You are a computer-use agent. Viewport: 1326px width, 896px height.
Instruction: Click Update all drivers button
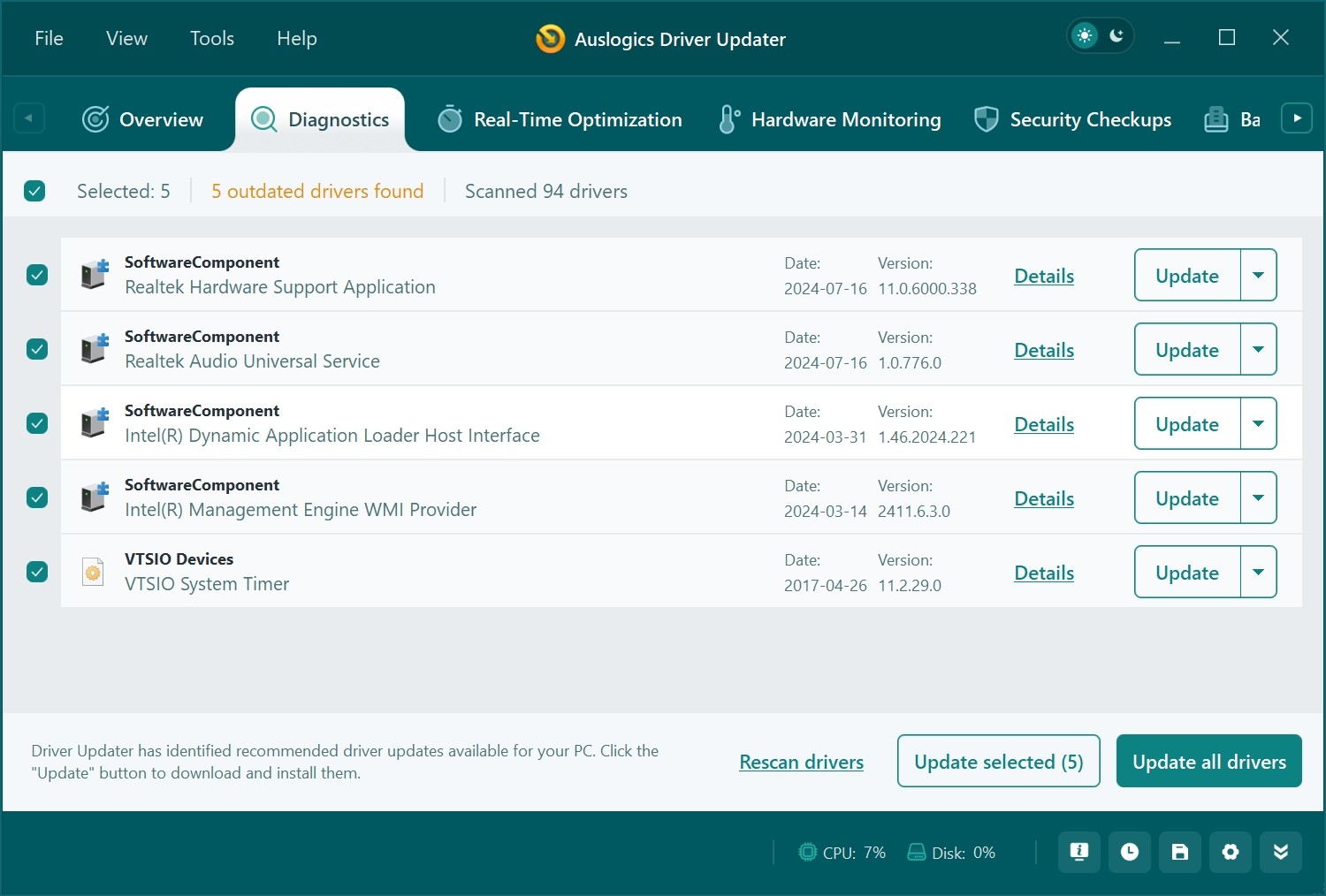1209,761
